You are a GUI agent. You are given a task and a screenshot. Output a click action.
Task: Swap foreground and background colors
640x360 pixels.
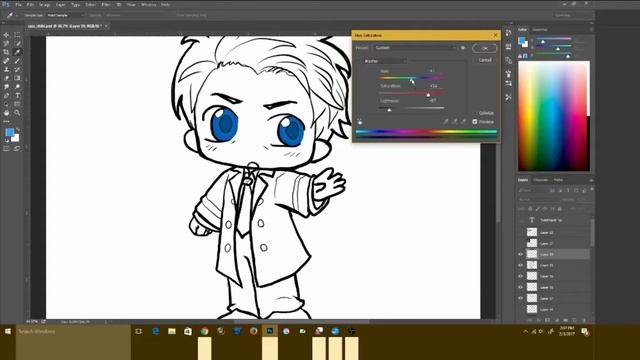click(x=18, y=130)
